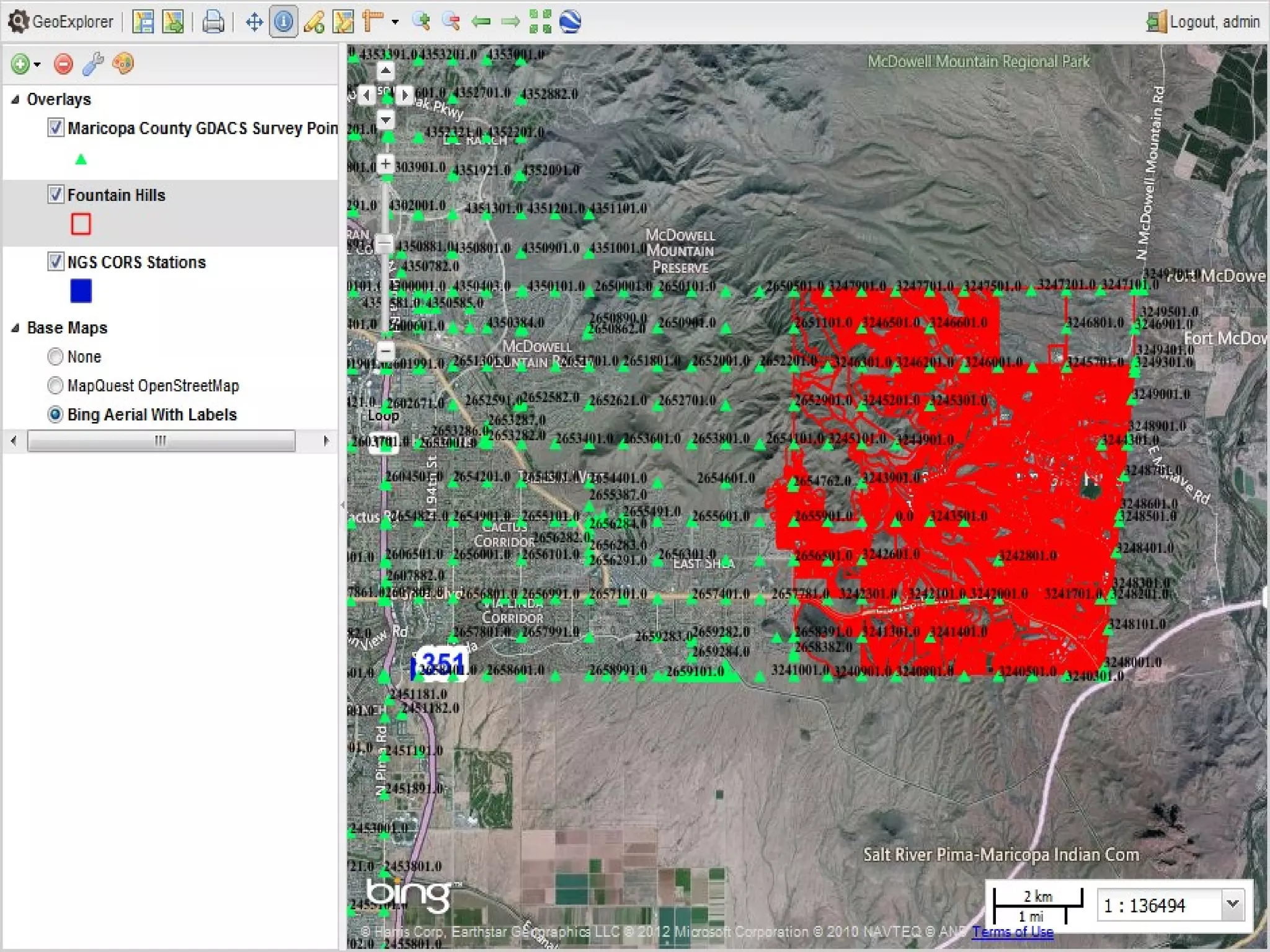Uncheck the Fountain Hills layer
This screenshot has height=952, width=1270.
56,195
